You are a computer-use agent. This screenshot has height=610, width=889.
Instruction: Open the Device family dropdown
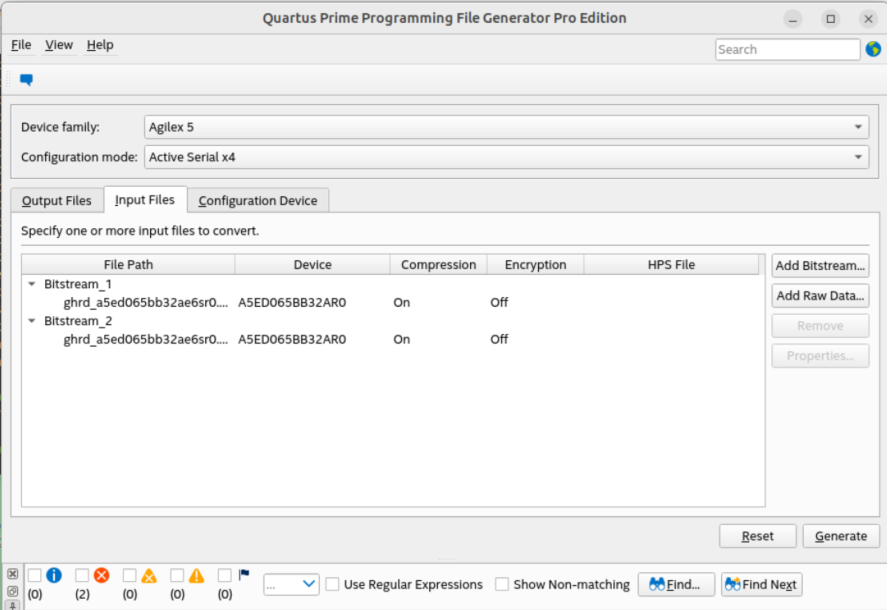click(506, 127)
